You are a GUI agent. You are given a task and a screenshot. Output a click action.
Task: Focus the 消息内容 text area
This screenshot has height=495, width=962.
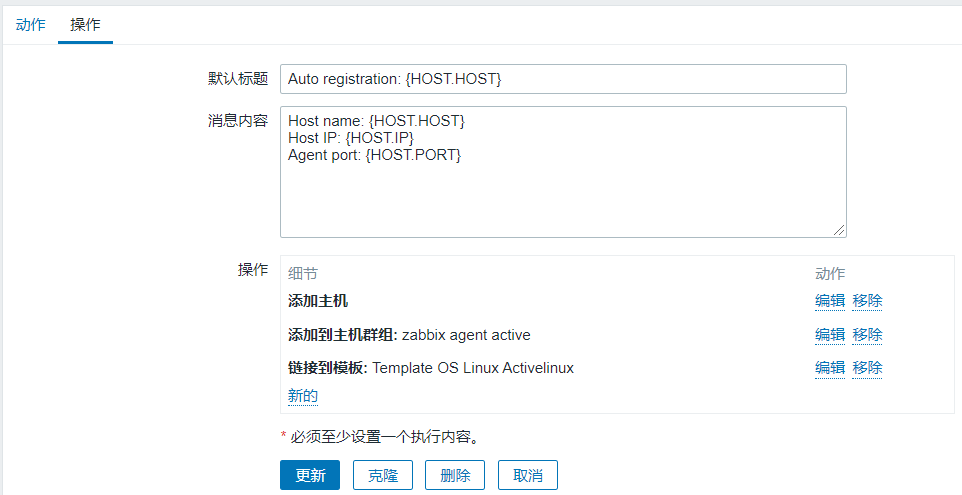pyautogui.click(x=563, y=172)
